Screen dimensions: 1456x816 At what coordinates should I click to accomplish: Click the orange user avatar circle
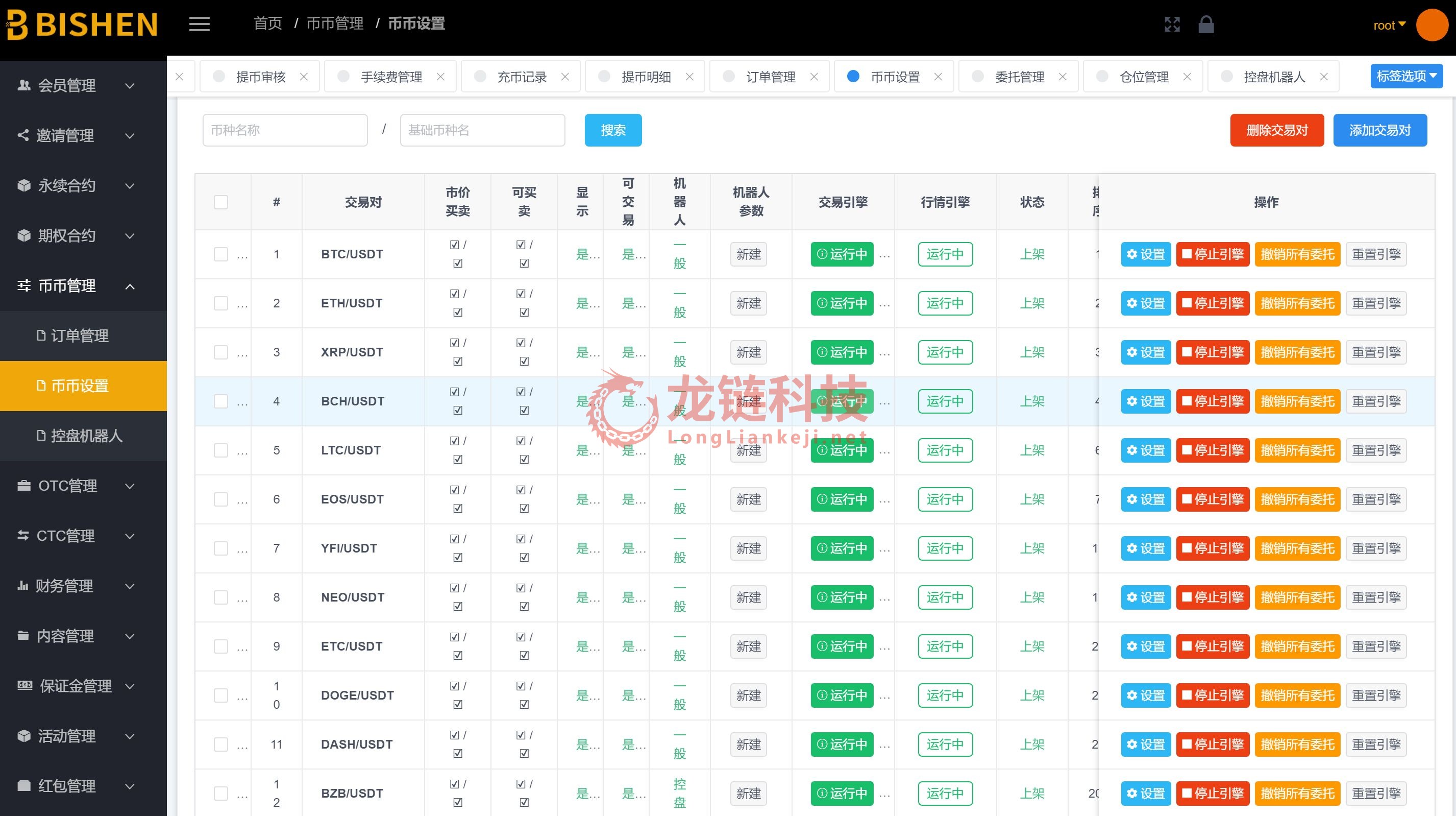1432,25
